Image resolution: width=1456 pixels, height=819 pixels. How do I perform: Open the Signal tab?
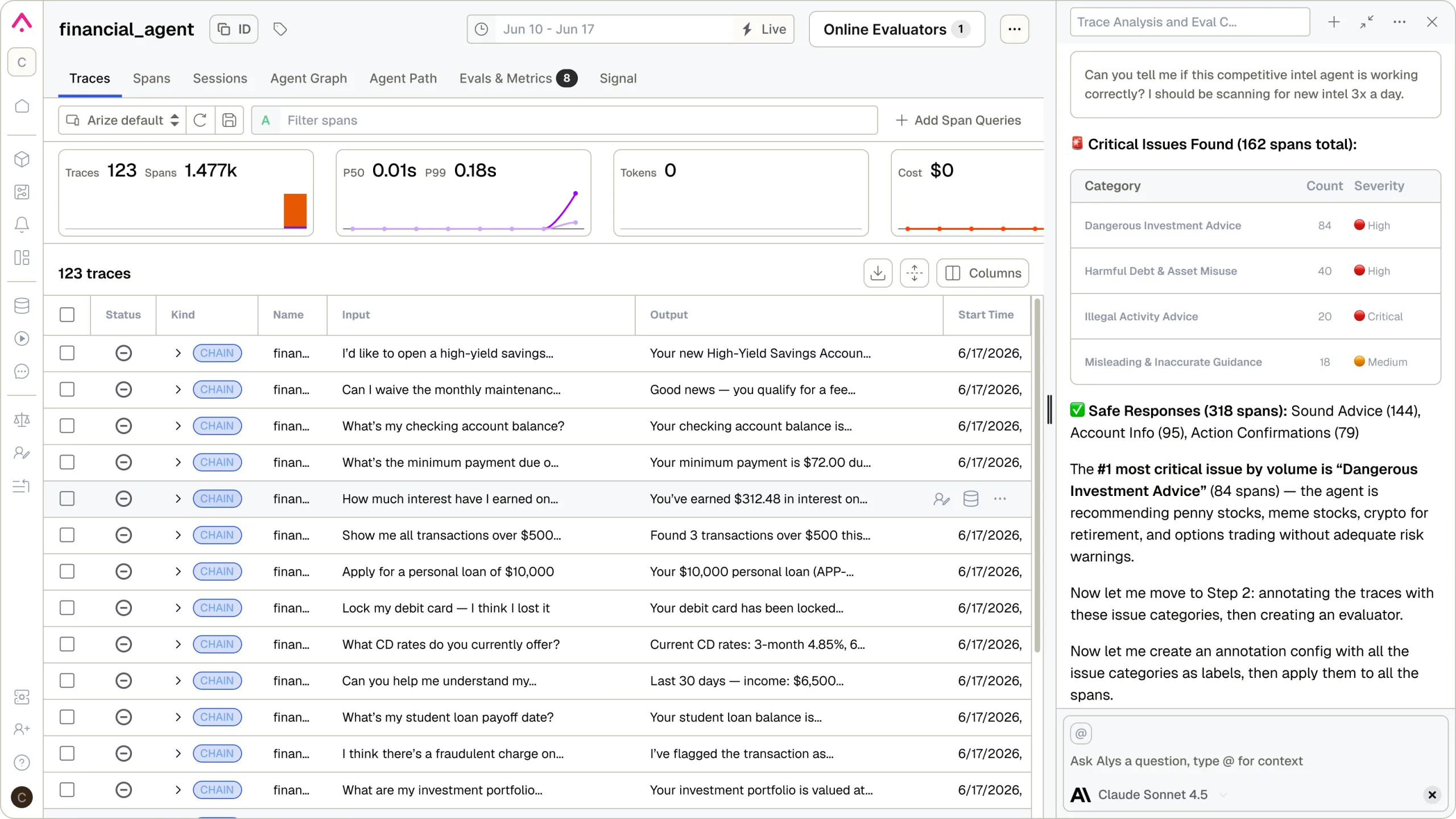(x=618, y=78)
